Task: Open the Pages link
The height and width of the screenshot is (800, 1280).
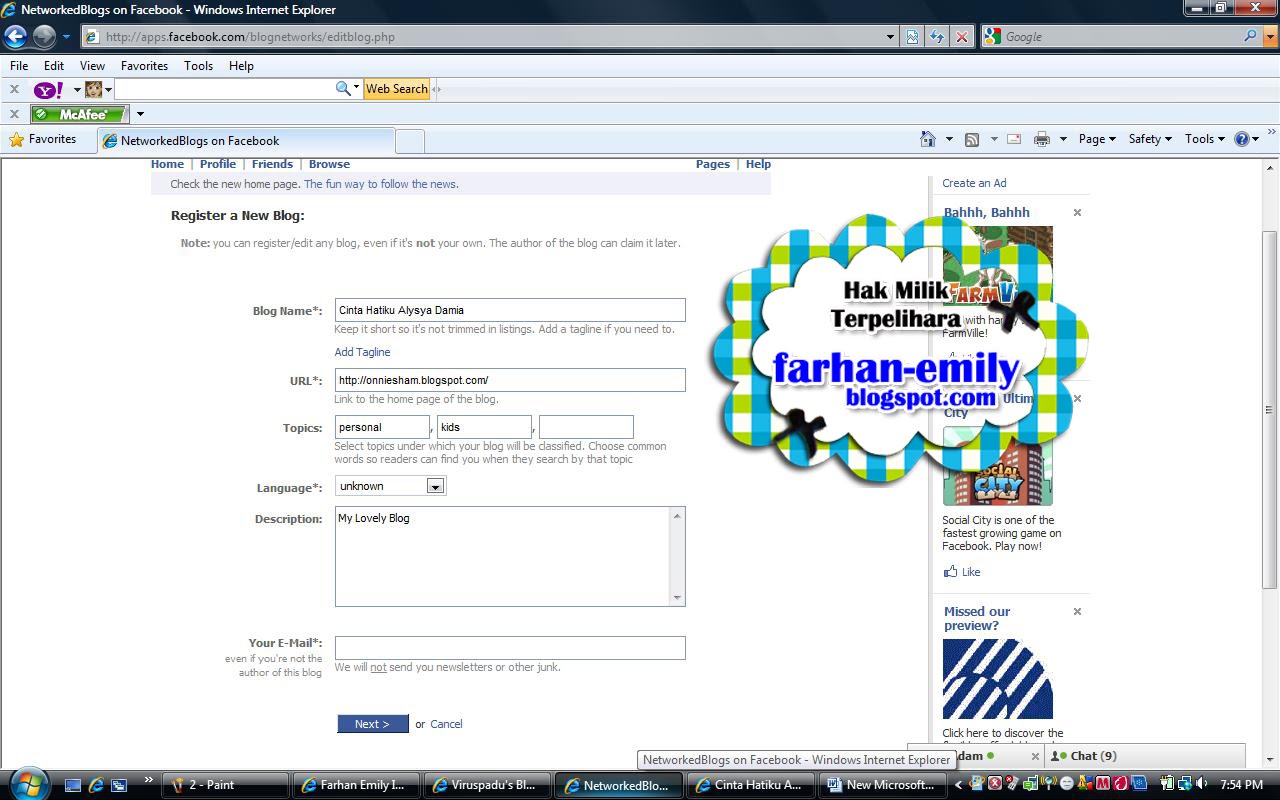Action: (x=713, y=164)
